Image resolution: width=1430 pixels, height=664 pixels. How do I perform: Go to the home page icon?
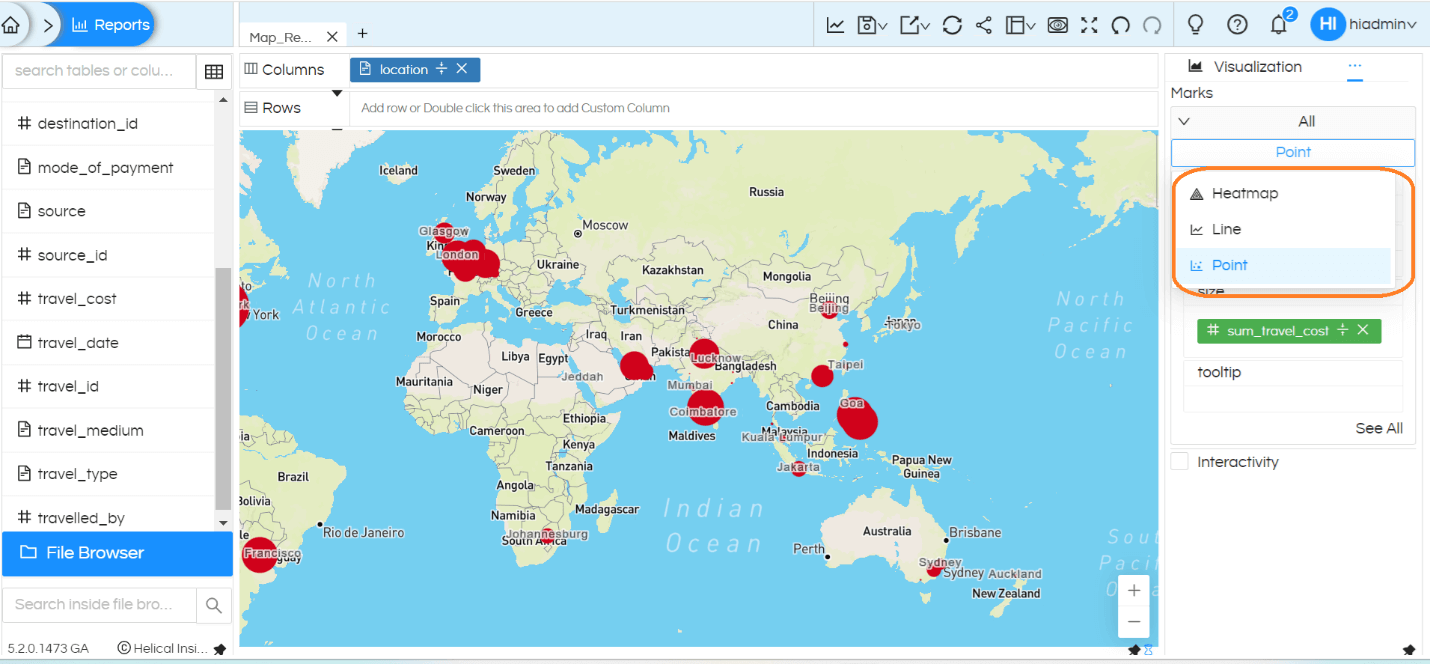(11, 25)
